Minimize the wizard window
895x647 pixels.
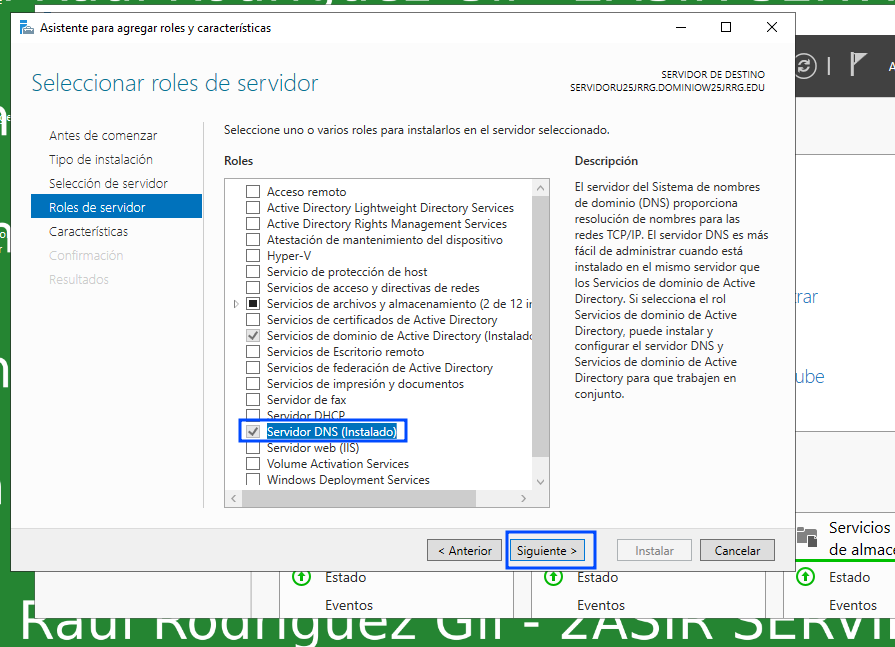pyautogui.click(x=681, y=27)
